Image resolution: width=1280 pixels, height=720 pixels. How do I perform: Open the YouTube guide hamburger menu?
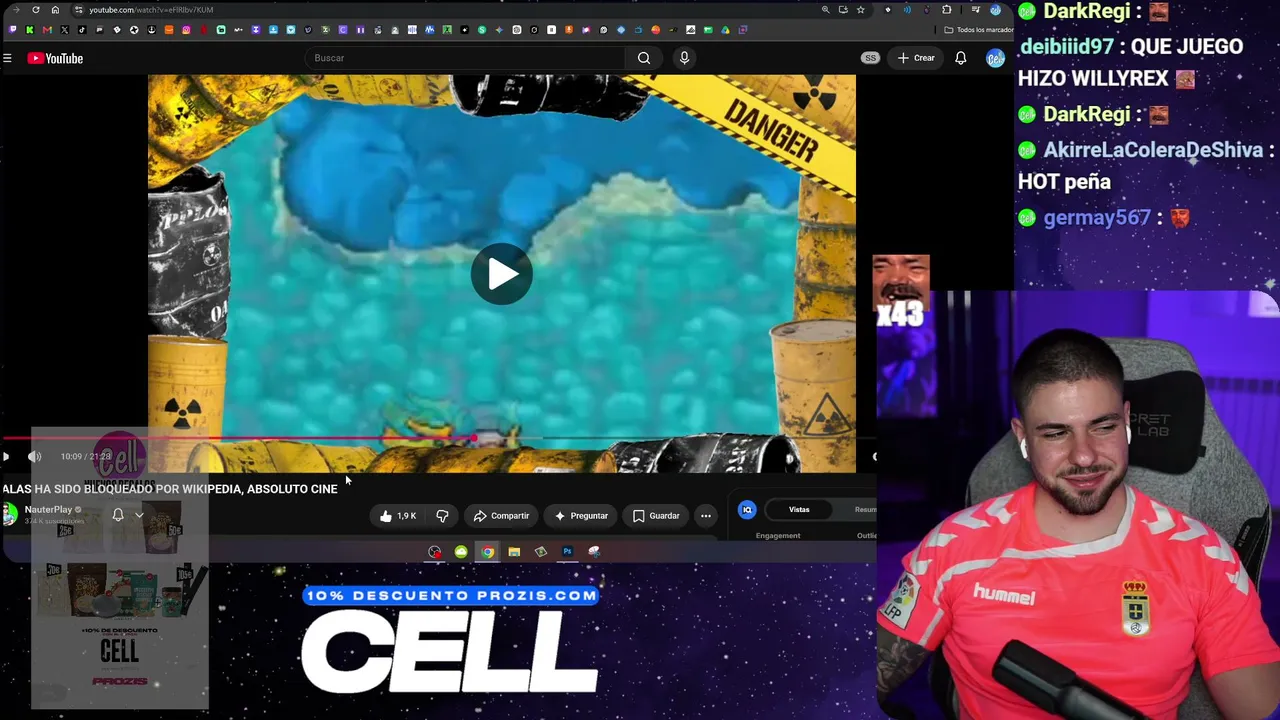[x=7, y=58]
